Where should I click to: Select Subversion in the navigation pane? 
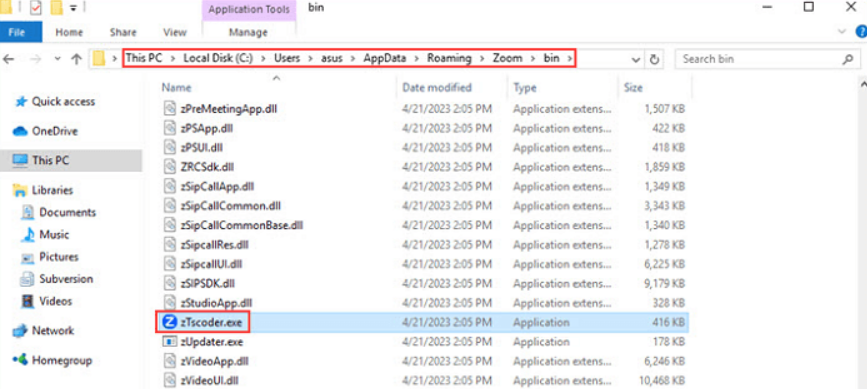click(66, 279)
